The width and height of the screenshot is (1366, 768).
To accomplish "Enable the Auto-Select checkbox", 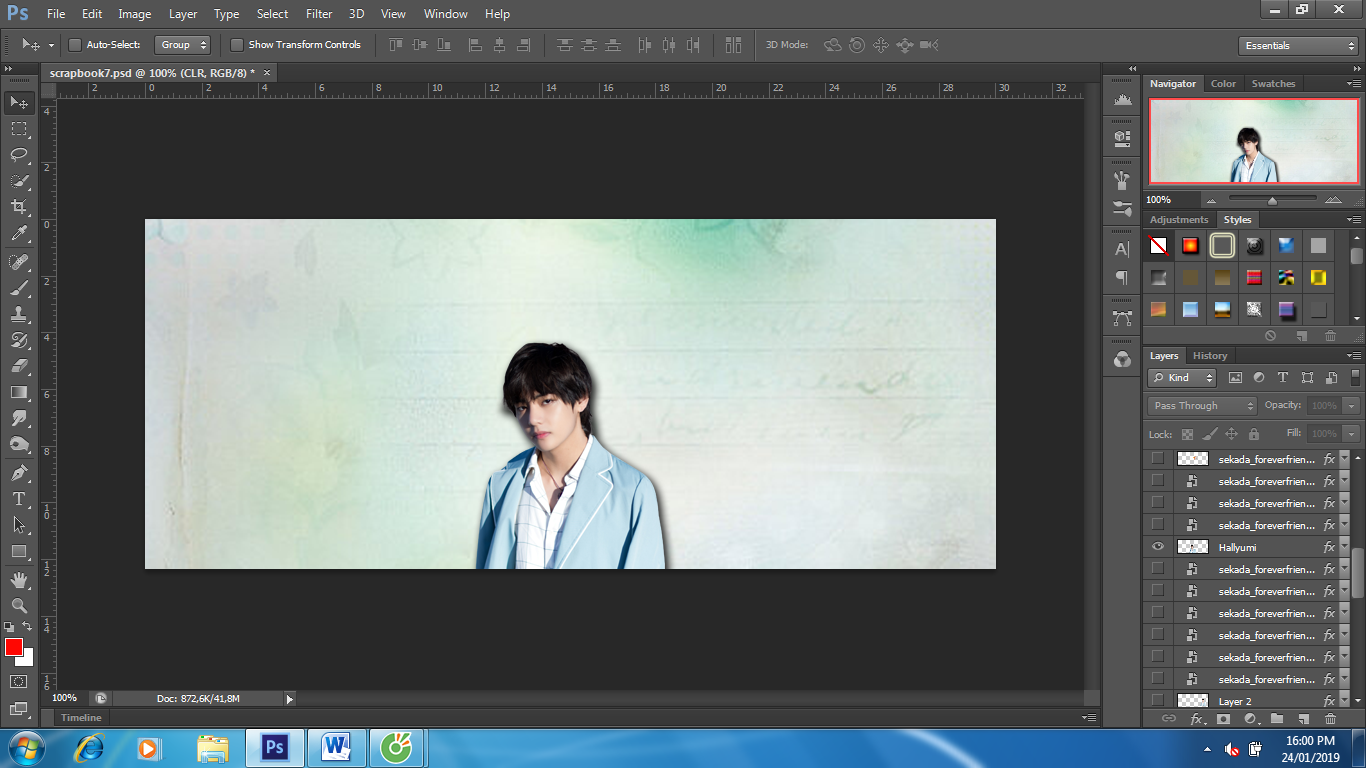I will (75, 45).
